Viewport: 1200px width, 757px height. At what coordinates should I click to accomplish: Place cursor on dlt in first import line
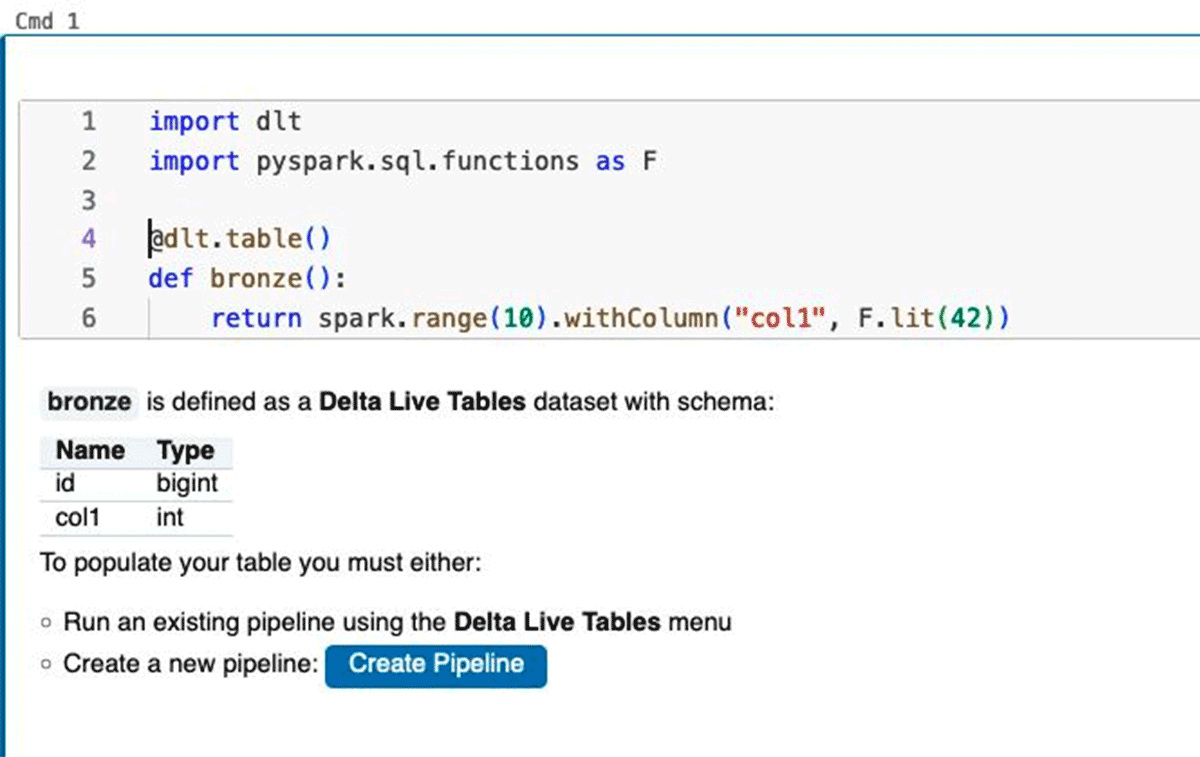tap(279, 122)
